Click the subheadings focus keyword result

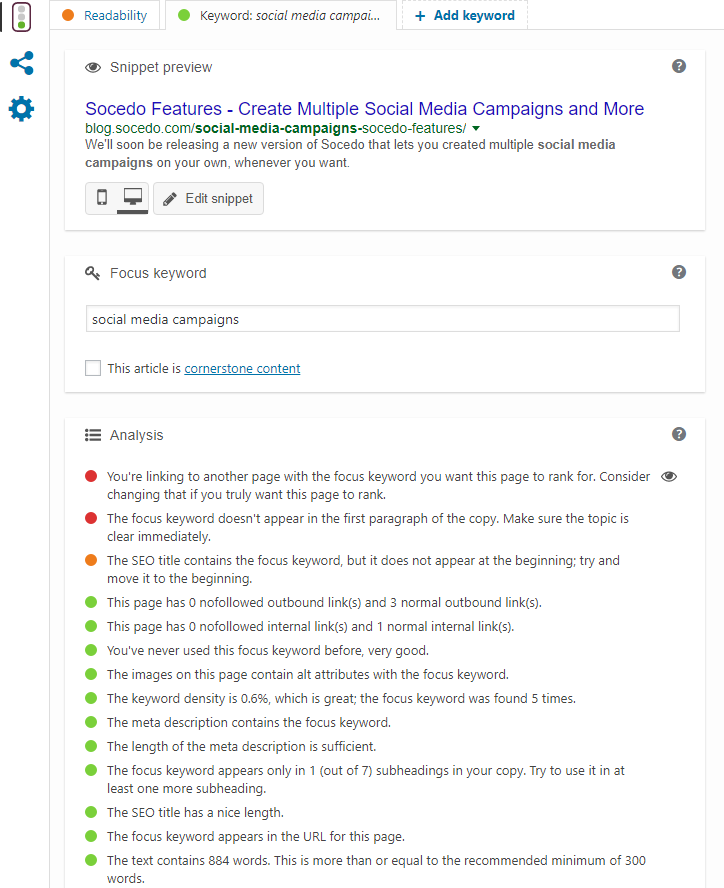[x=366, y=779]
